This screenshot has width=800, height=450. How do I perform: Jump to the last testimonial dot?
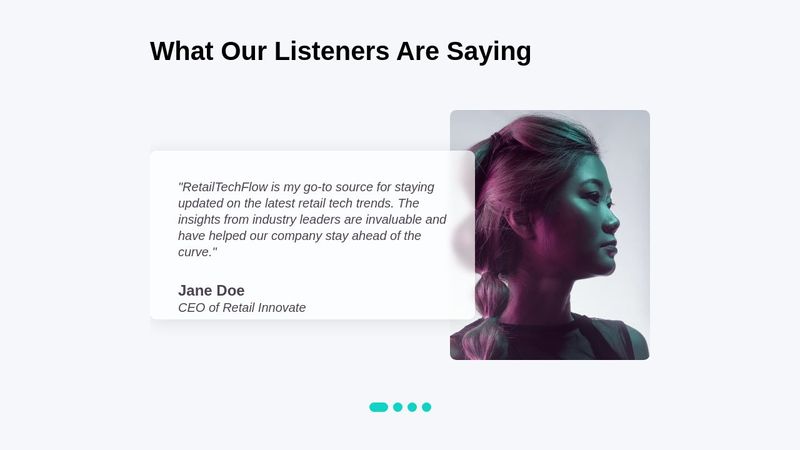(427, 407)
